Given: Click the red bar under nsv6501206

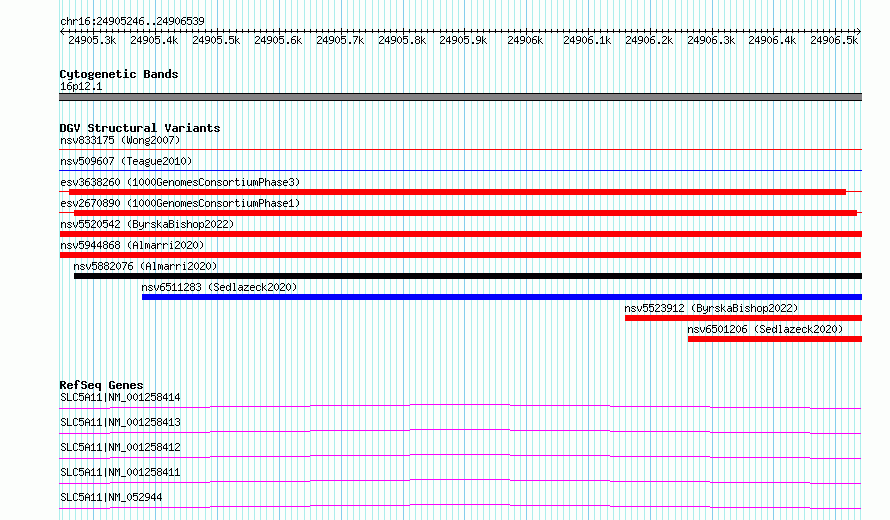Looking at the screenshot, I should (775, 339).
